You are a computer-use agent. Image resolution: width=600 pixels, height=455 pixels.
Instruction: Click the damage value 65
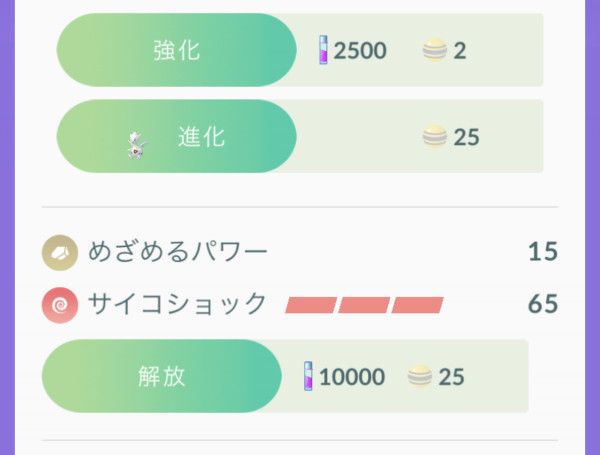click(543, 304)
